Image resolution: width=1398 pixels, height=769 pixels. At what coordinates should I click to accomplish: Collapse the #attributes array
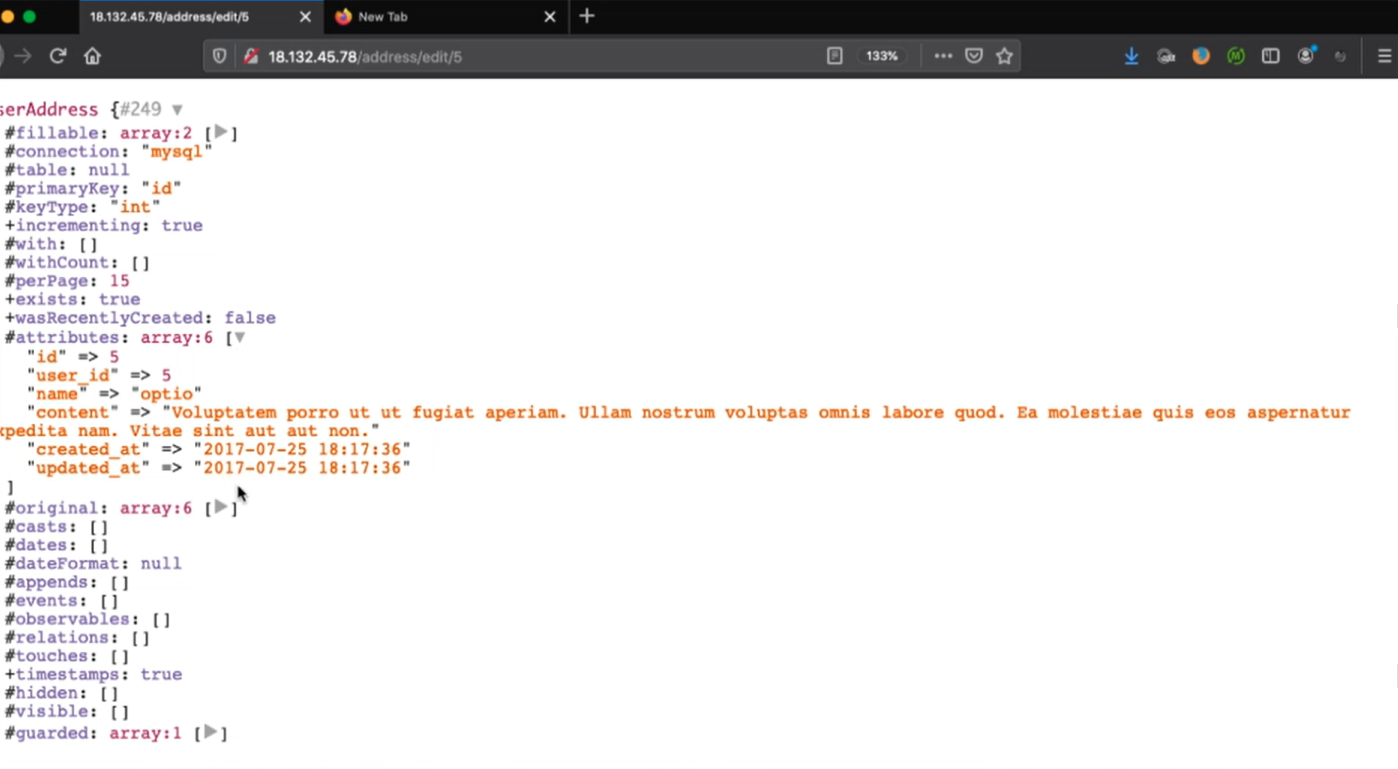(239, 338)
